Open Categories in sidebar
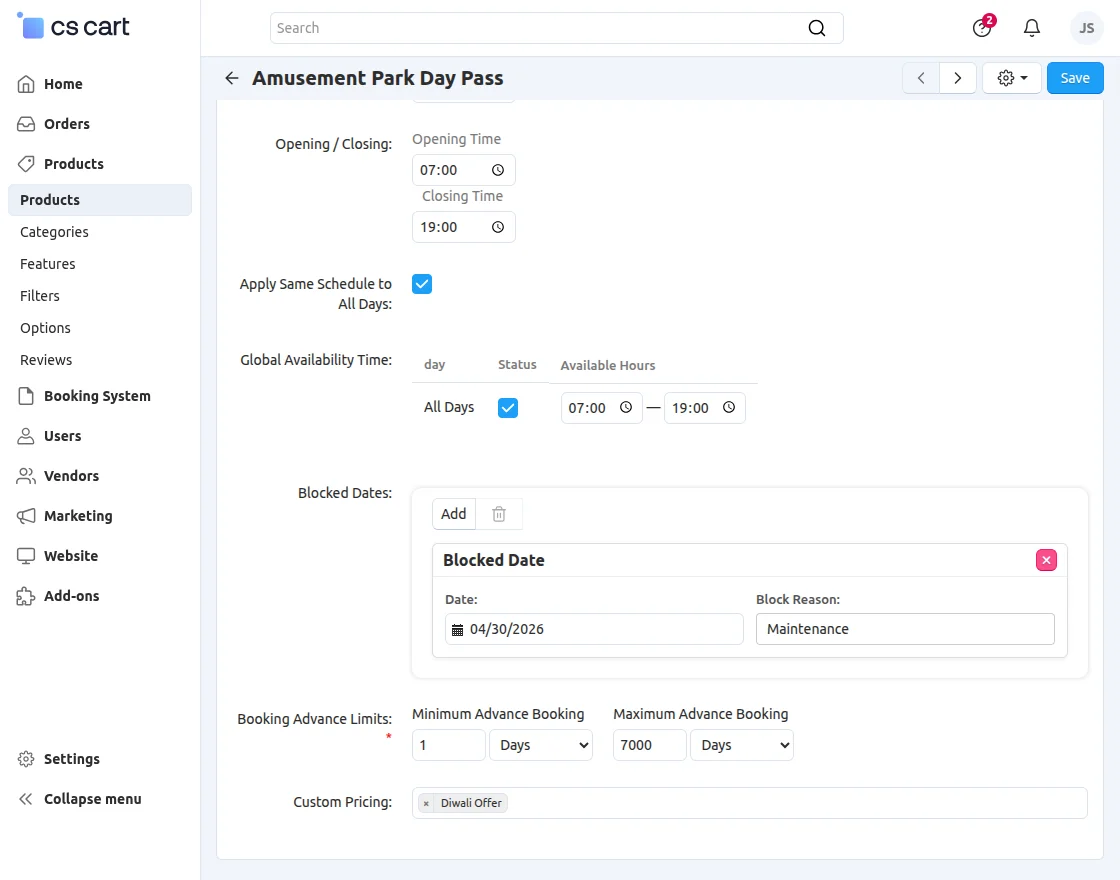The width and height of the screenshot is (1120, 880). [54, 232]
